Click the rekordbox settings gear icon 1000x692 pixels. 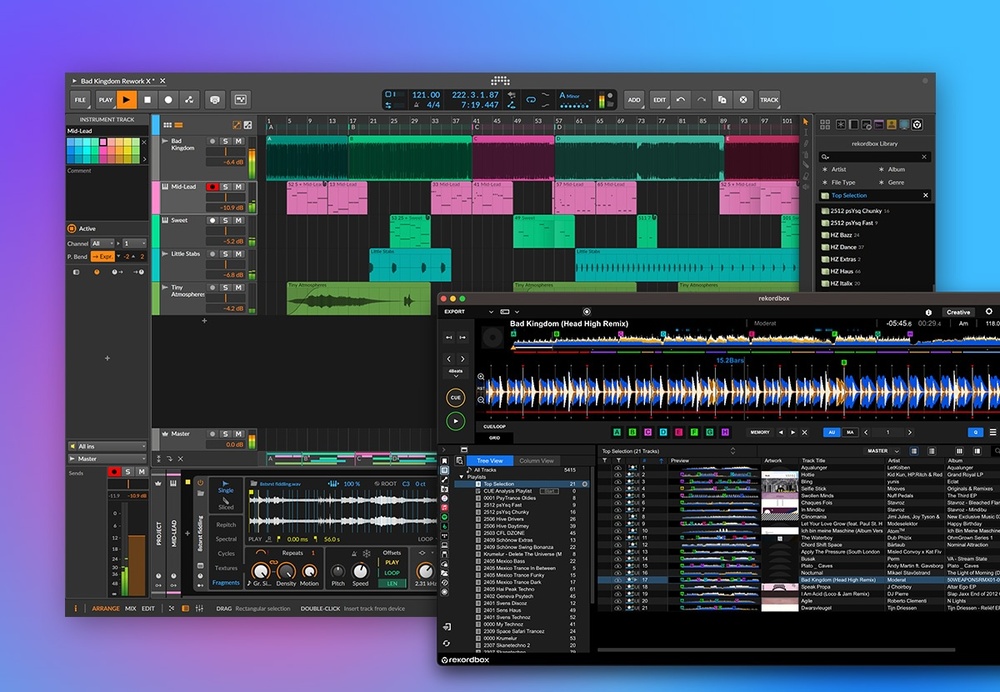click(989, 312)
